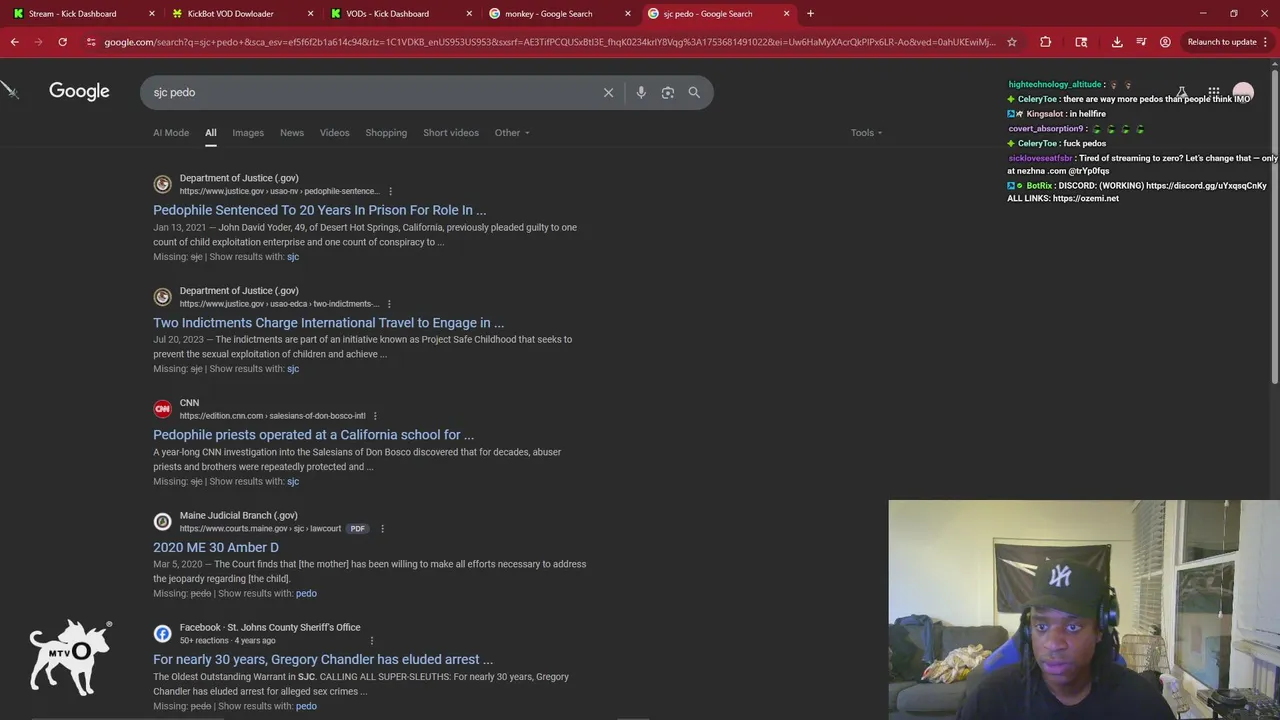Show results with sjc under CNN result

click(x=293, y=482)
